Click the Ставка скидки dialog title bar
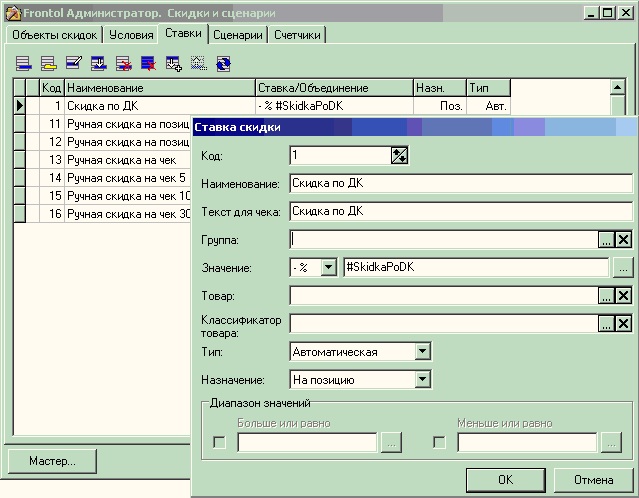This screenshot has height=498, width=639. [x=414, y=127]
